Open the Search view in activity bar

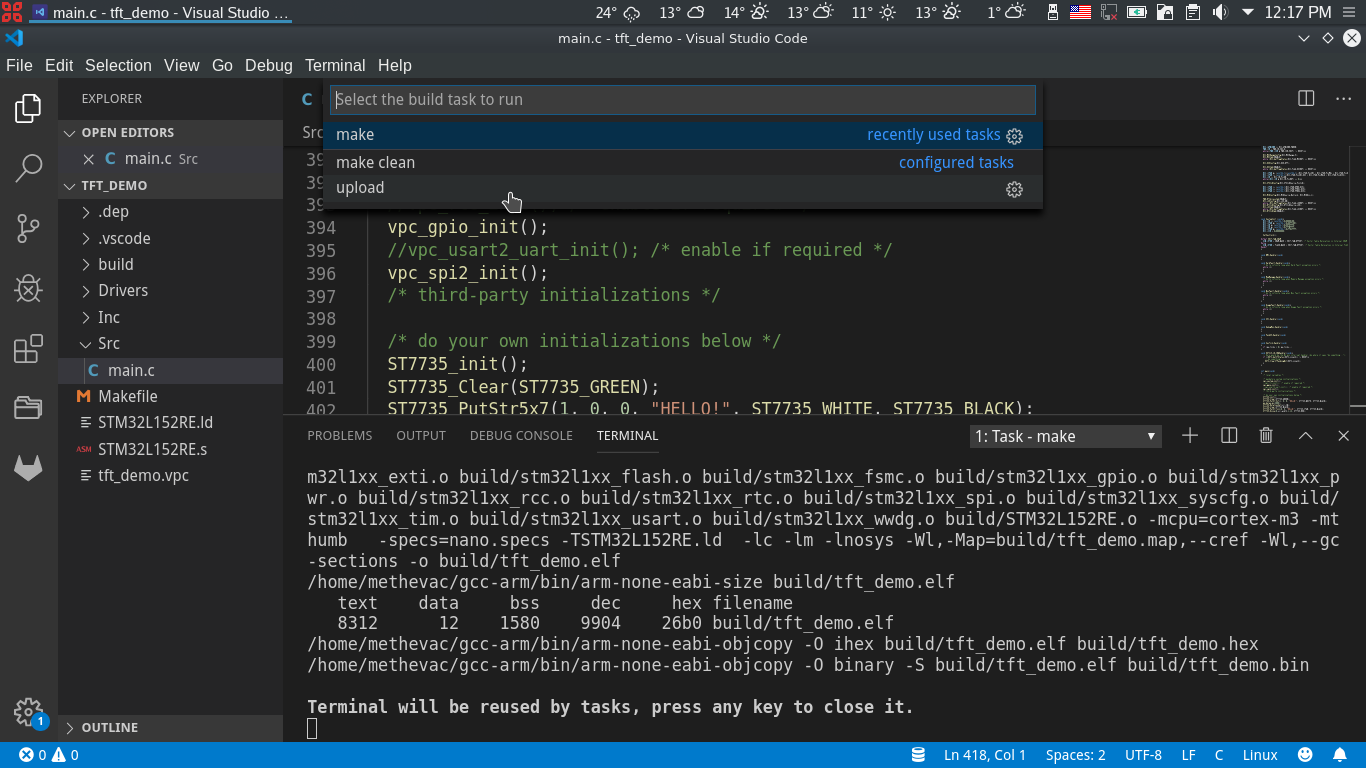tap(28, 168)
